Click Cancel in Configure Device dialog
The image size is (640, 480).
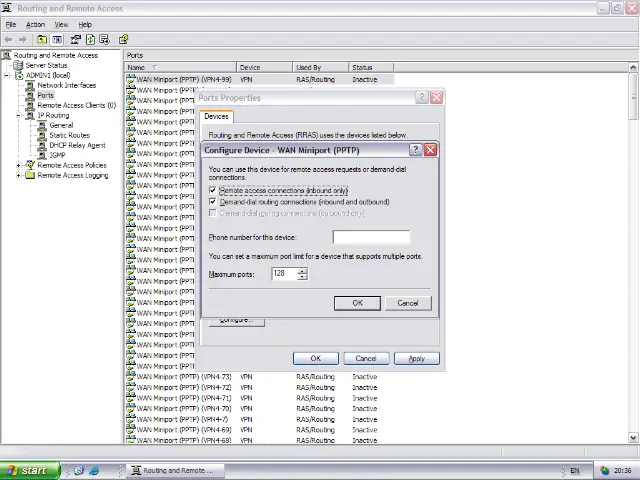pyautogui.click(x=408, y=303)
